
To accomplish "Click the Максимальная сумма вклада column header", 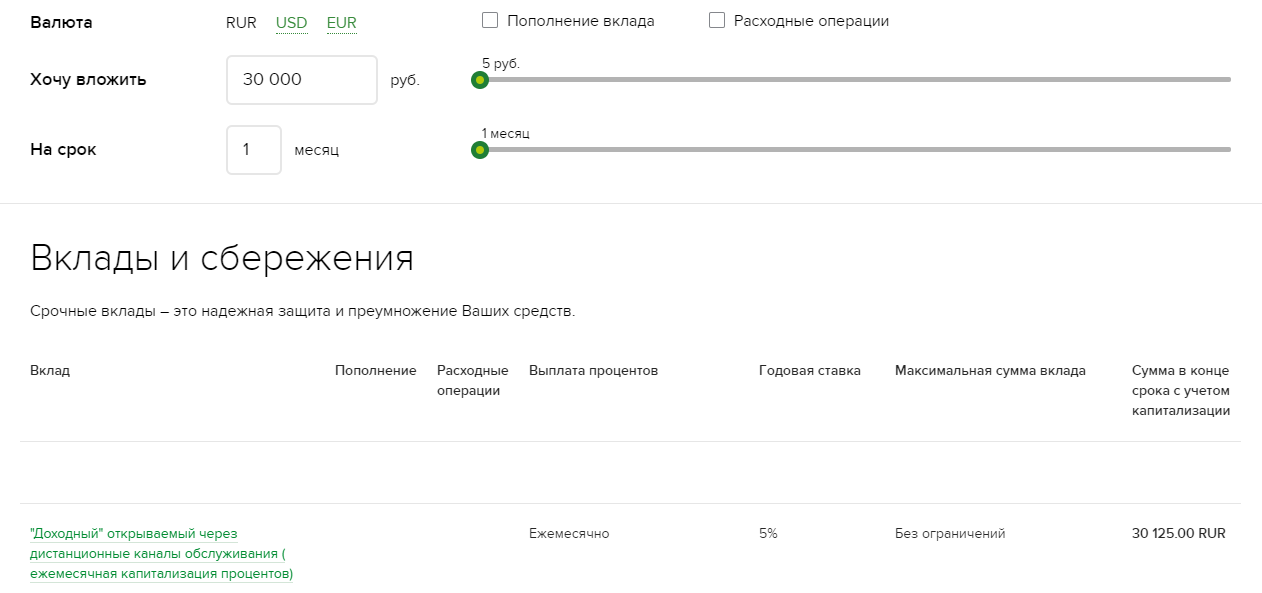I will [x=990, y=371].
